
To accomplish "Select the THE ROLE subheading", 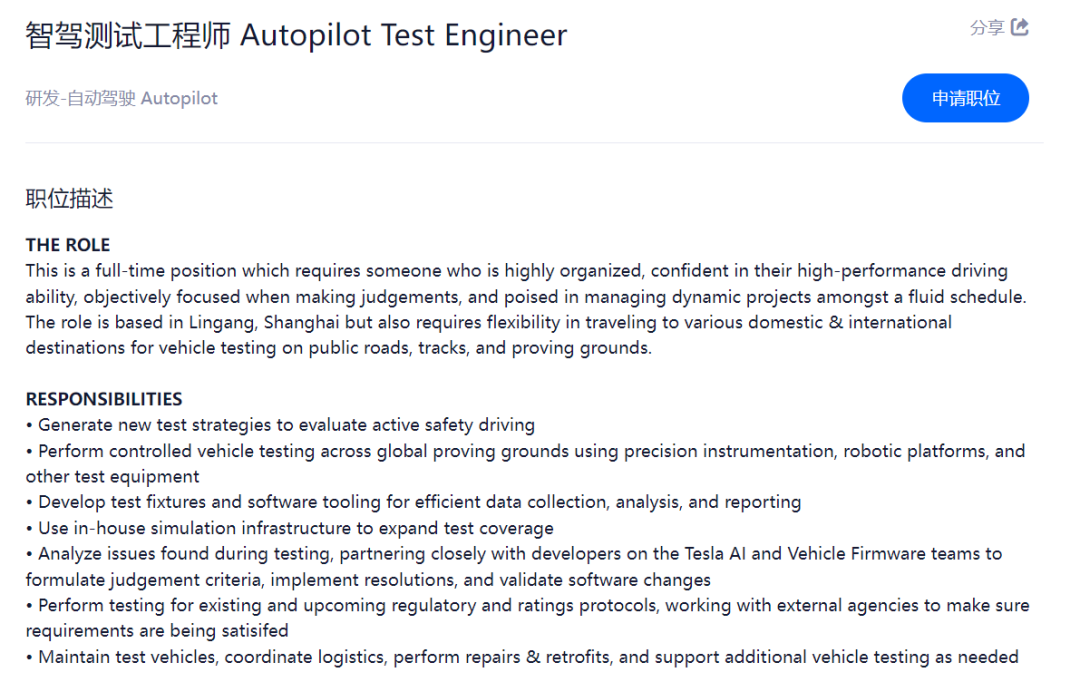I will (68, 245).
